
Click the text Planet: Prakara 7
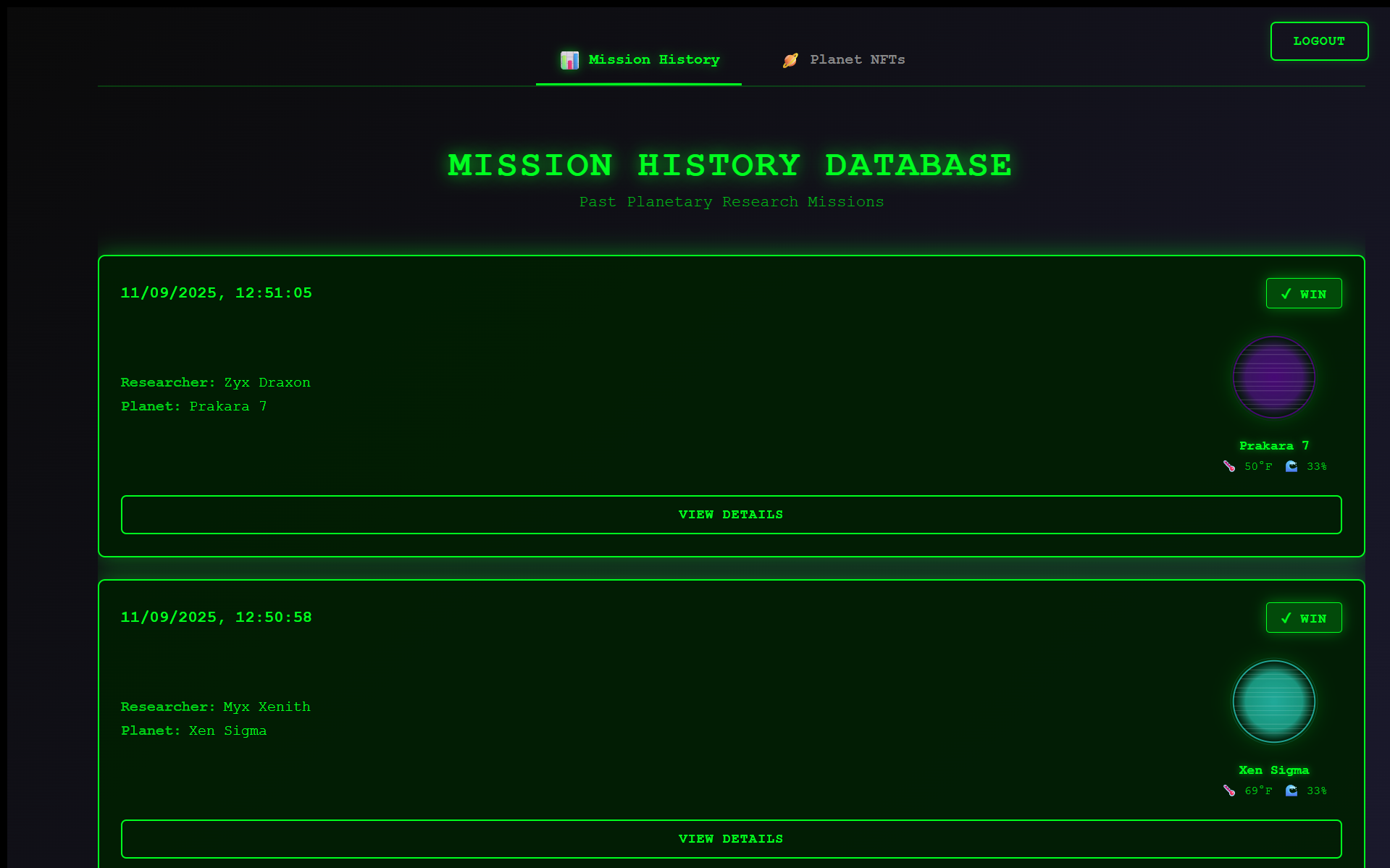pyautogui.click(x=193, y=406)
